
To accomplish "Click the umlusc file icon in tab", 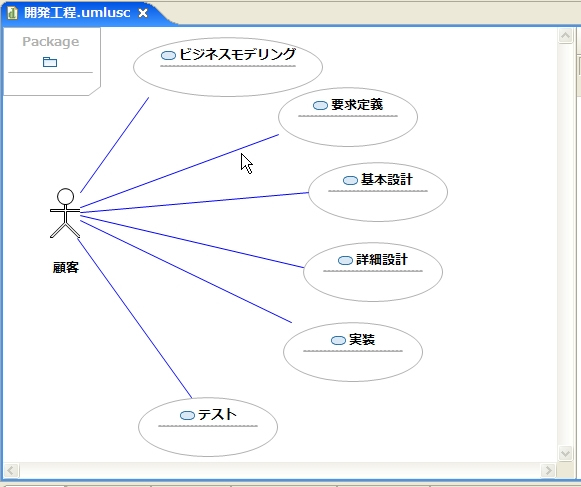I will pos(12,13).
